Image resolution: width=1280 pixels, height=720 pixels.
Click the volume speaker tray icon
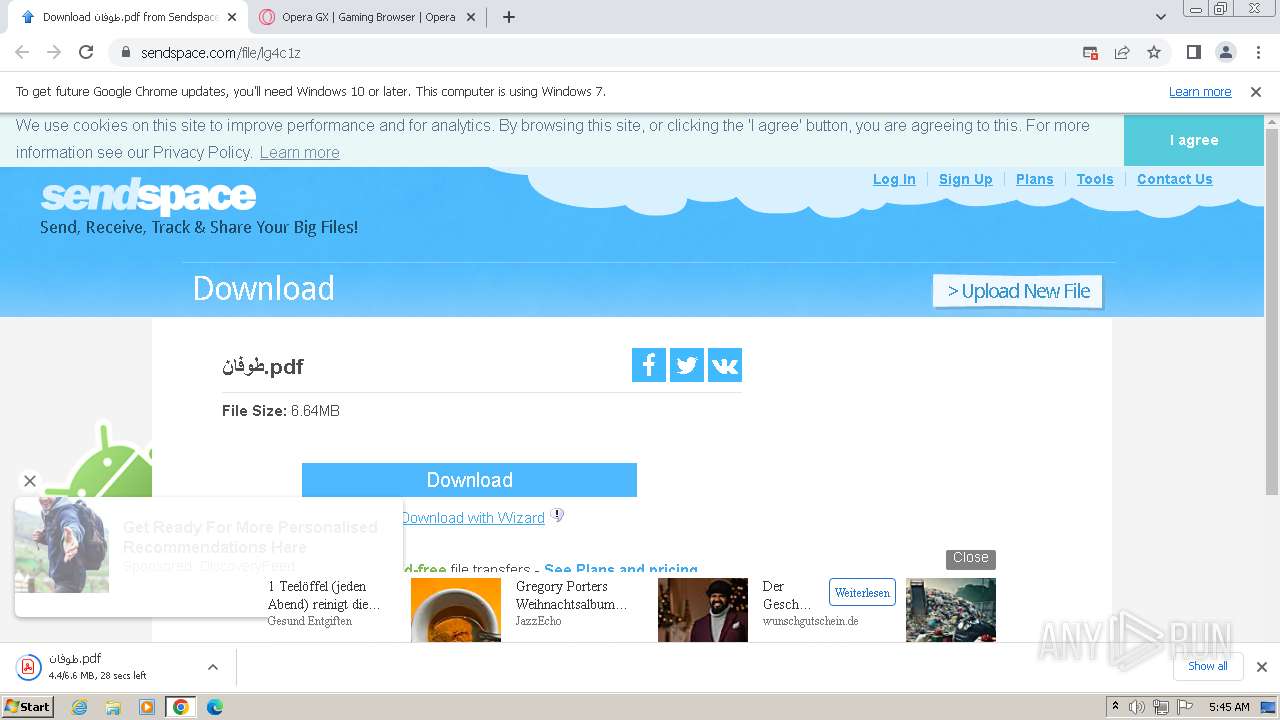tap(1137, 707)
